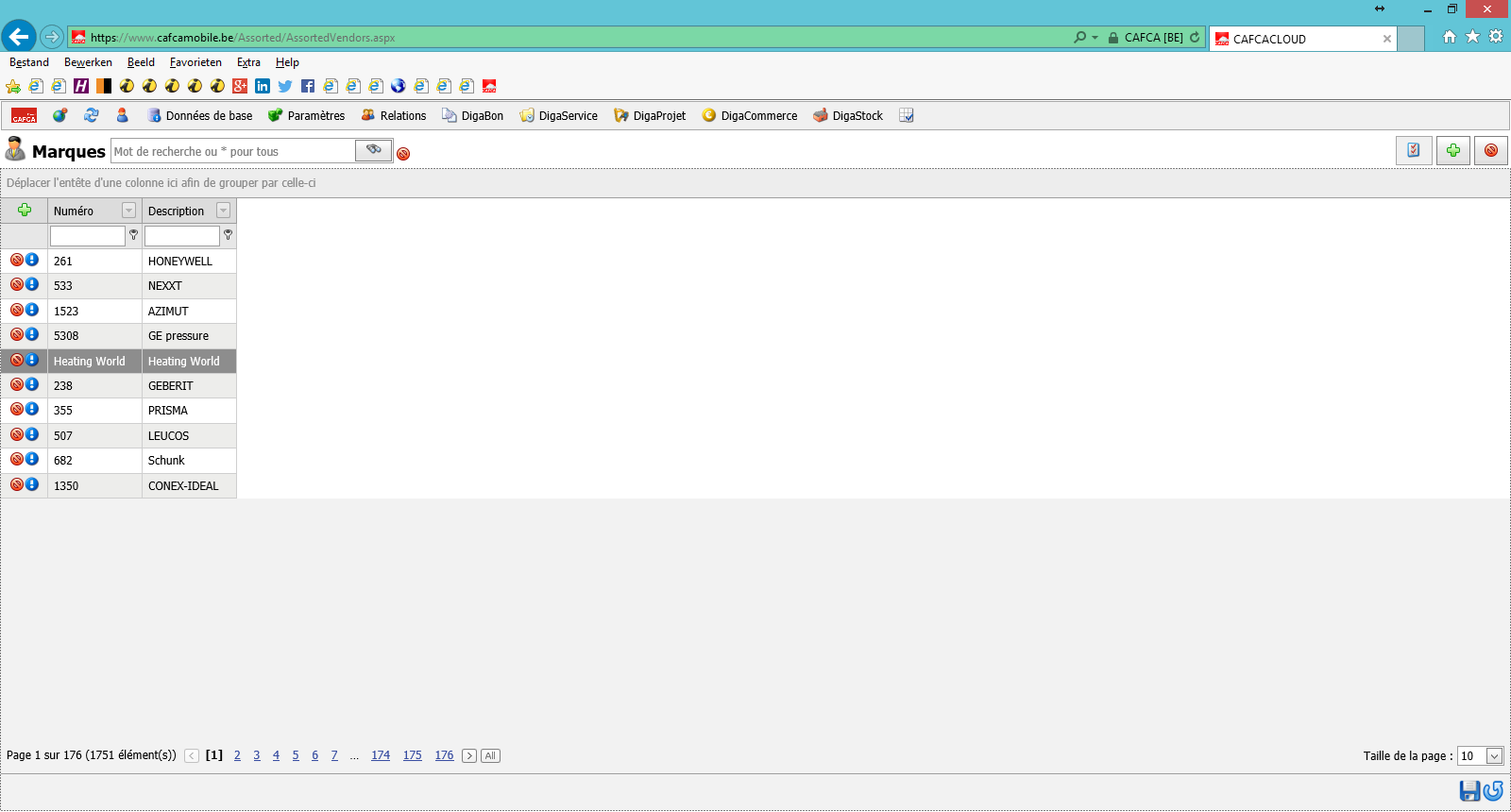The width and height of the screenshot is (1511, 812).
Task: Click the blue sync arrows toolbar icon
Action: pyautogui.click(x=92, y=115)
